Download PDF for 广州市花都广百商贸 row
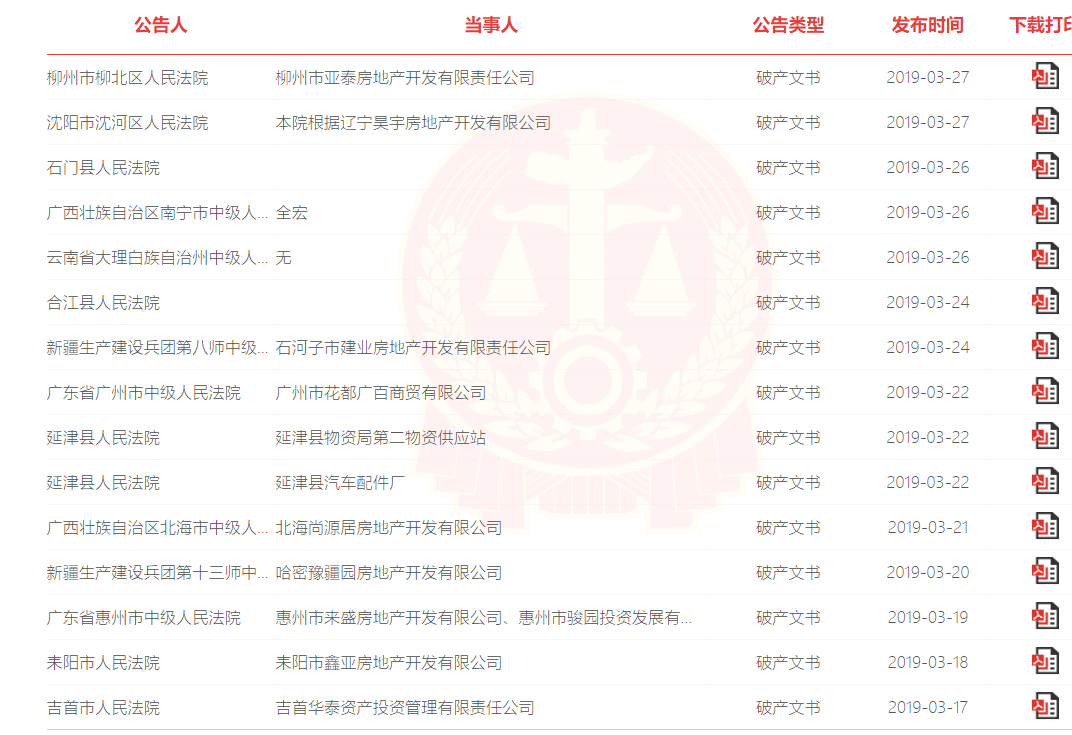The image size is (1072, 735). click(1045, 392)
